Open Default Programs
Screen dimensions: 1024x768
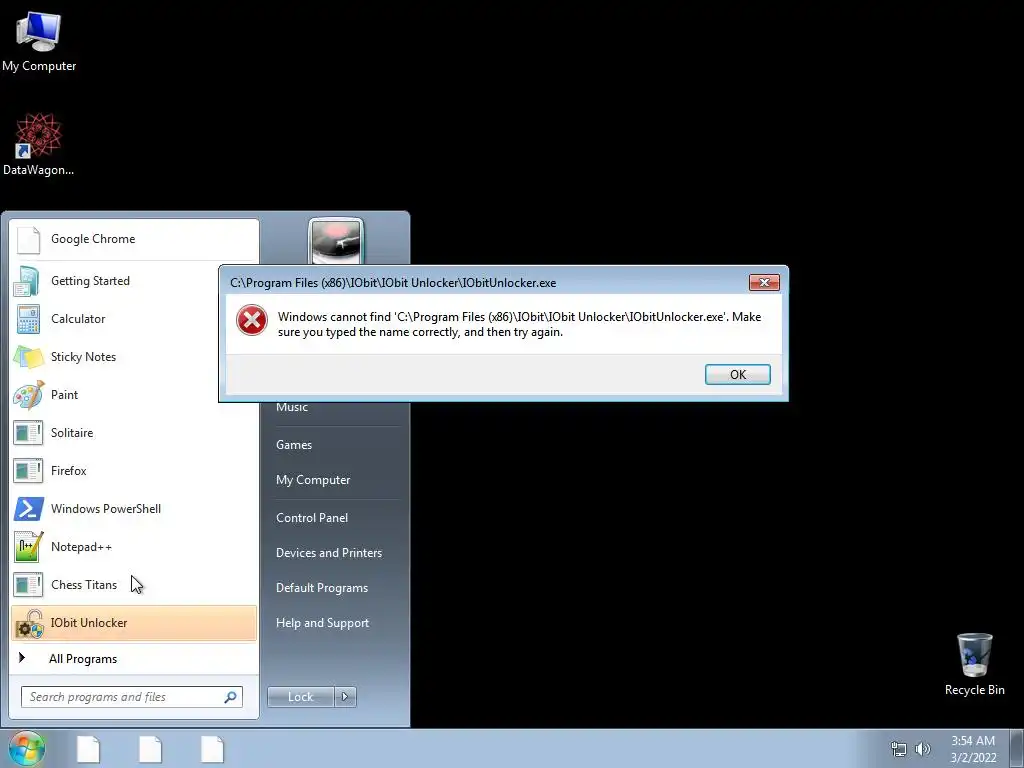click(321, 588)
